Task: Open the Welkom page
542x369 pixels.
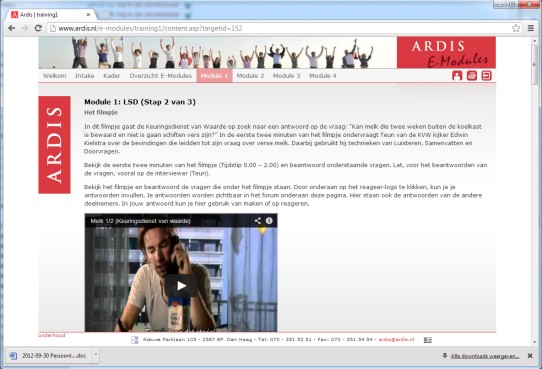Action: 55,76
